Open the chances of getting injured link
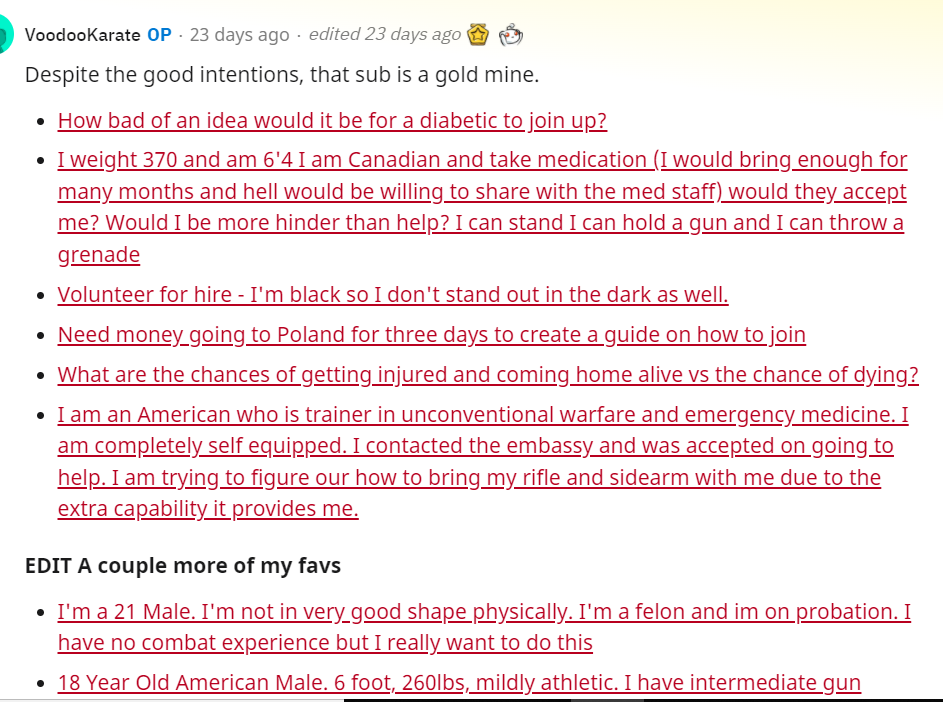 tap(488, 375)
